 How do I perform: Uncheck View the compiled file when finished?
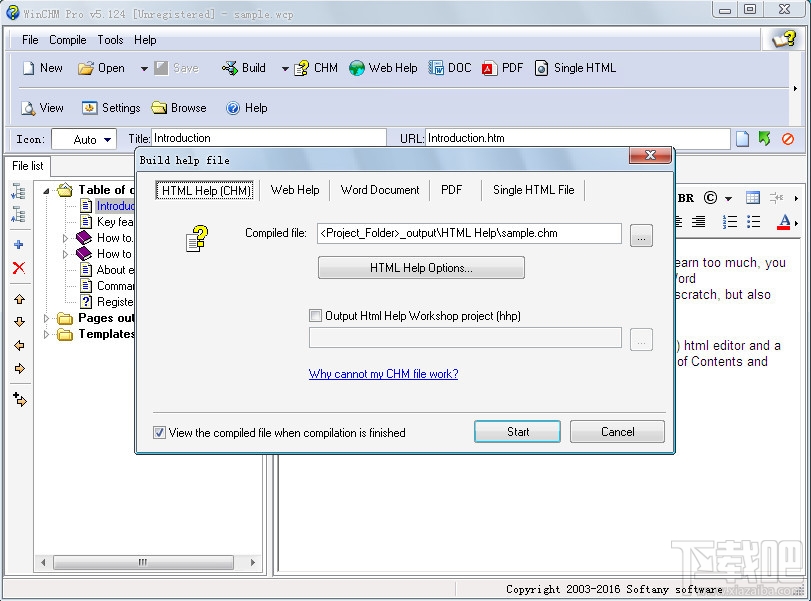(159, 432)
